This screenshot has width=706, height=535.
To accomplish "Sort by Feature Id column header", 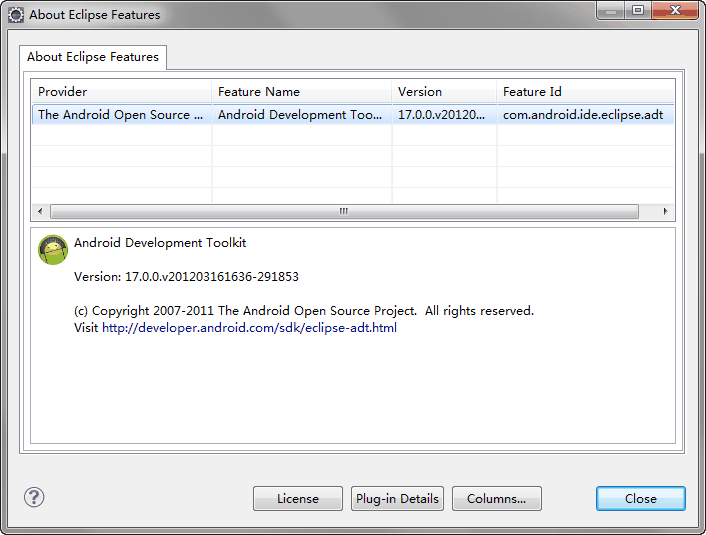I will (x=585, y=92).
